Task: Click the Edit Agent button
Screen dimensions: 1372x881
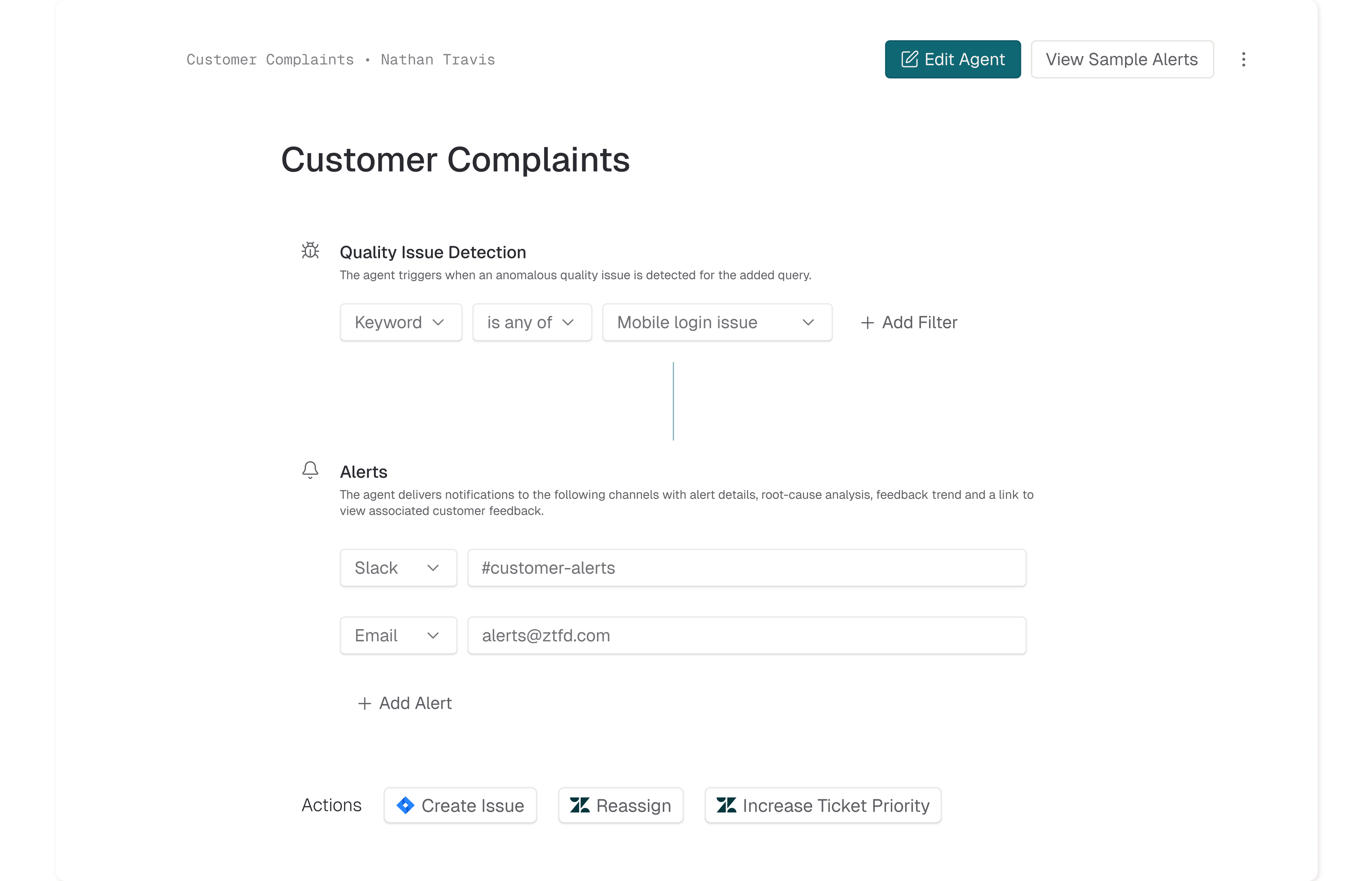Action: tap(952, 59)
